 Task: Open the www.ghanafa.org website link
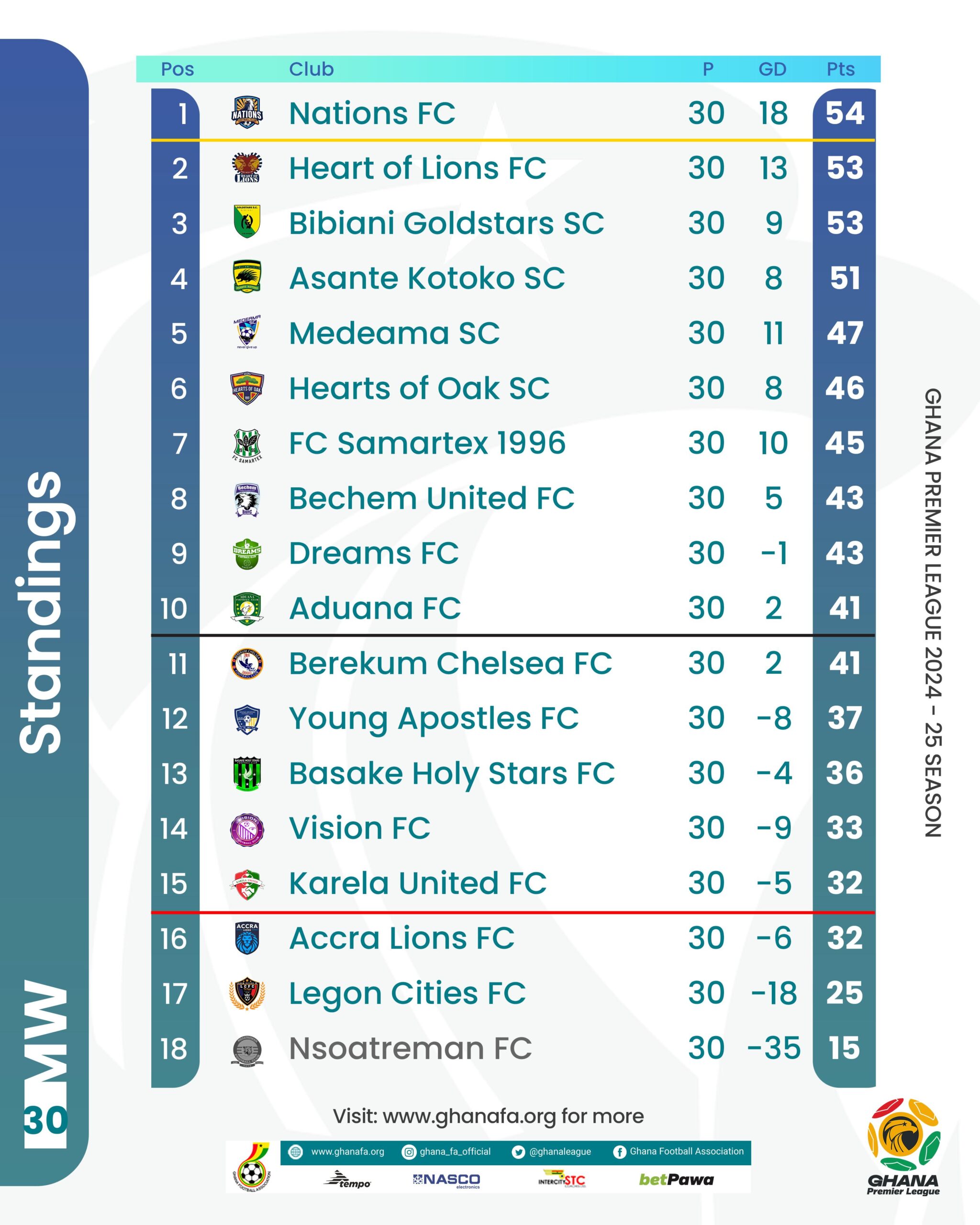[x=347, y=1152]
